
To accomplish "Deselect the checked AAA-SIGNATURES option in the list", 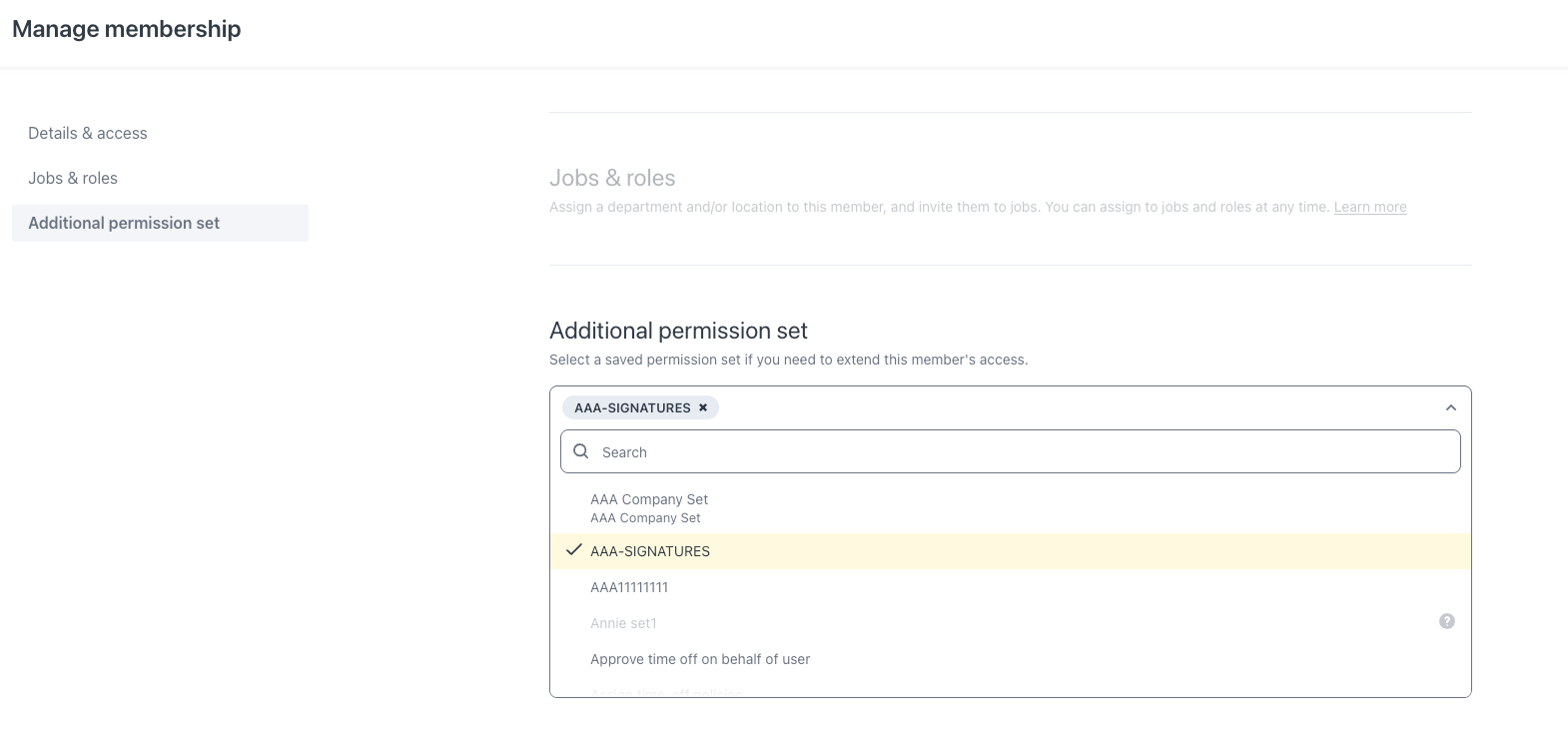I will [x=650, y=551].
